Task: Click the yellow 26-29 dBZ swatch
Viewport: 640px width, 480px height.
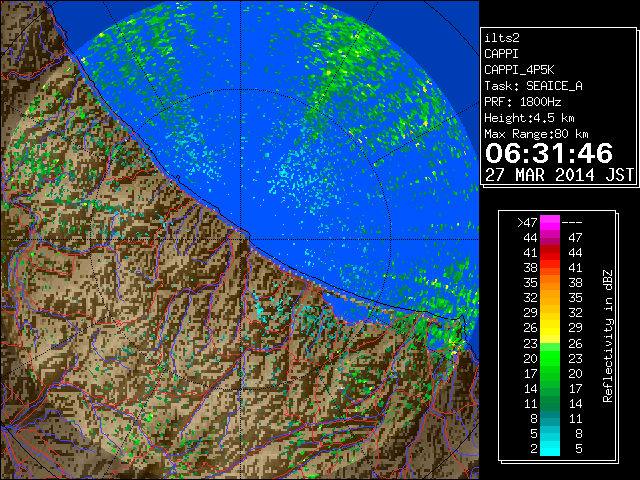Action: [550, 328]
